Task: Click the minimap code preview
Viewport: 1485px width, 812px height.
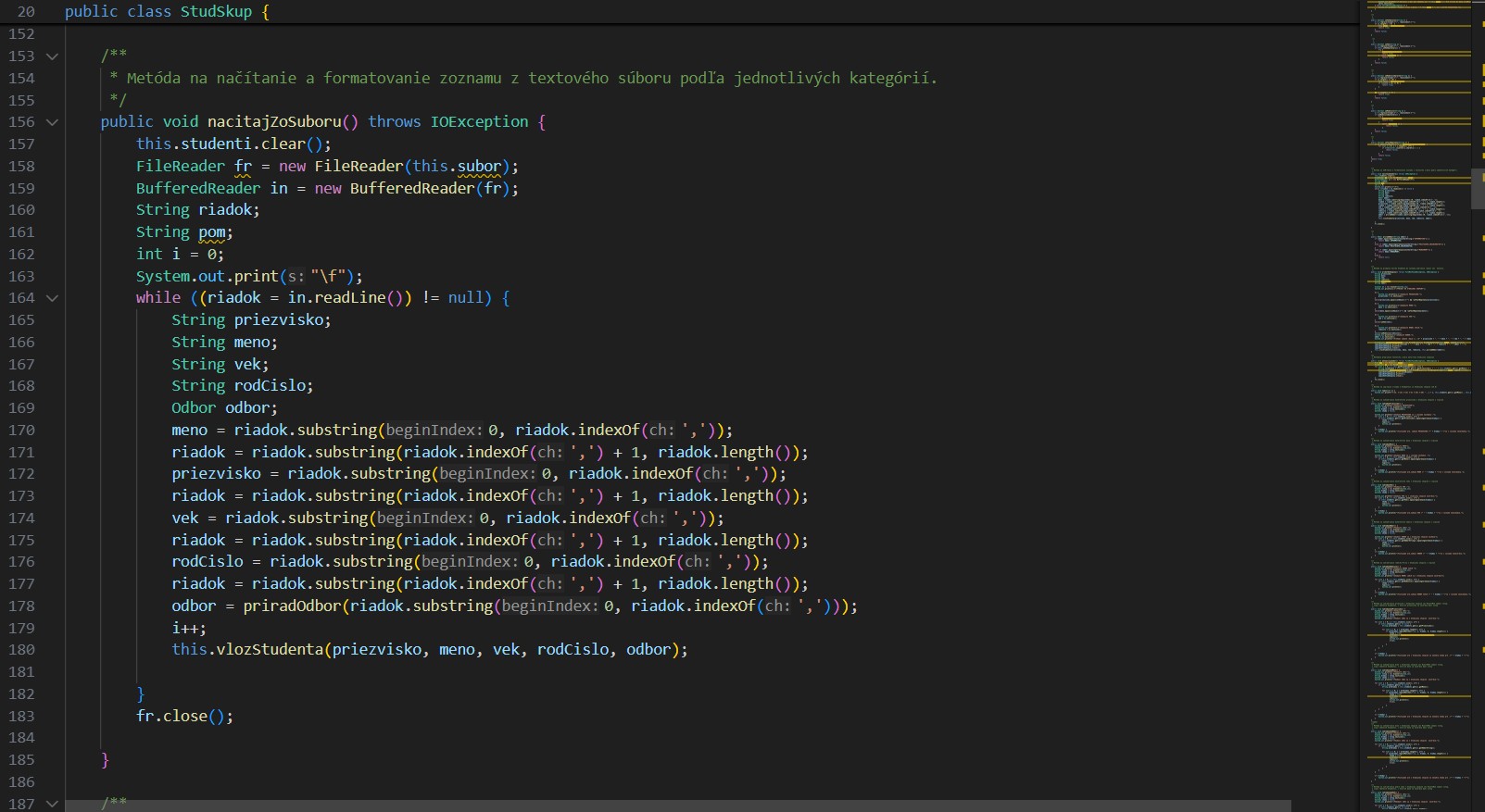Action: coord(1417,417)
